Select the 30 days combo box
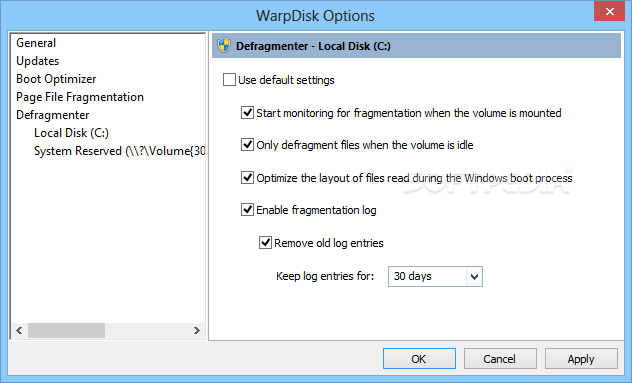 pos(435,277)
